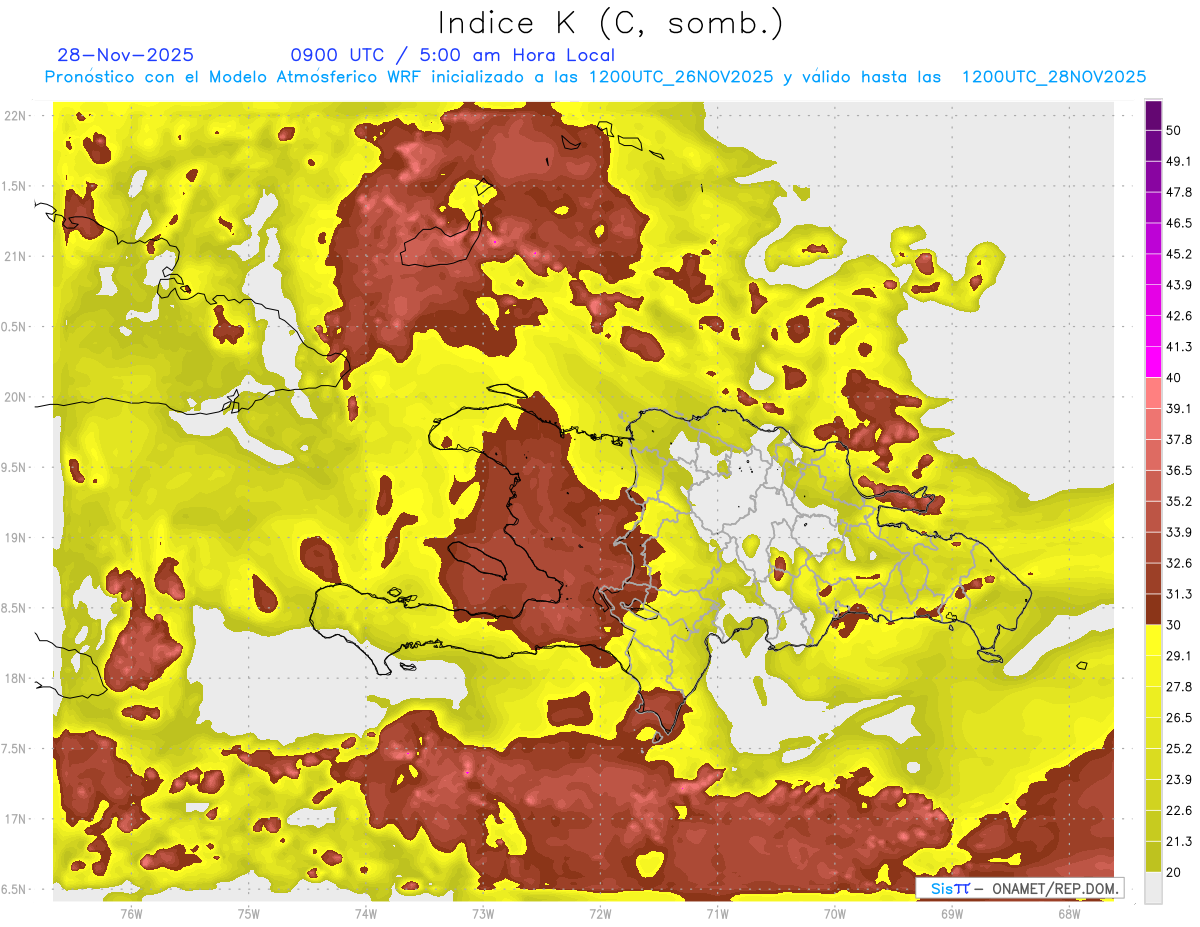Click the "73W" longitude label
Image resolution: width=1200 pixels, height=927 pixels.
(483, 912)
